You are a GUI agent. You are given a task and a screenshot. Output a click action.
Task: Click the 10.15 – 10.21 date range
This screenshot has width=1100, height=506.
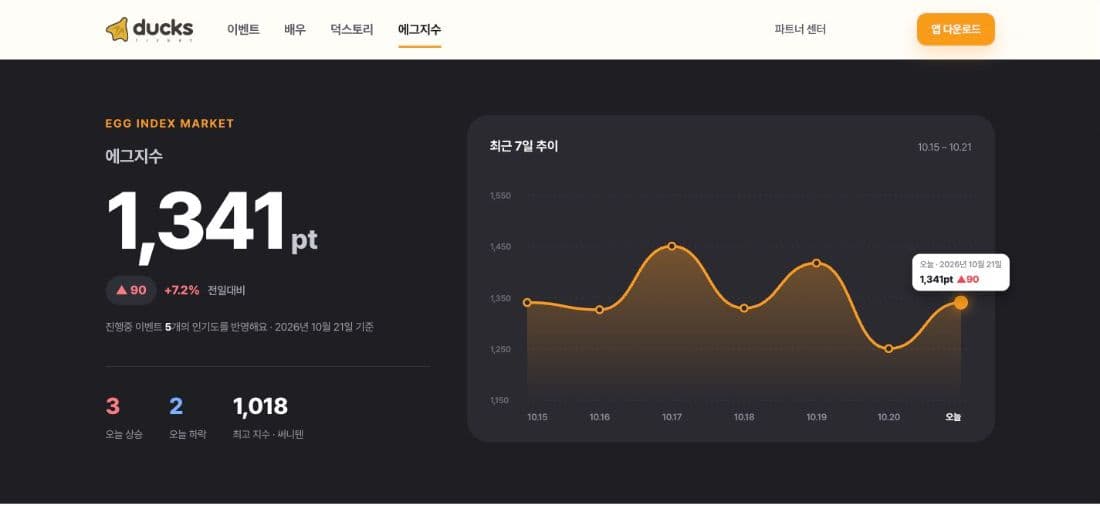[944, 147]
